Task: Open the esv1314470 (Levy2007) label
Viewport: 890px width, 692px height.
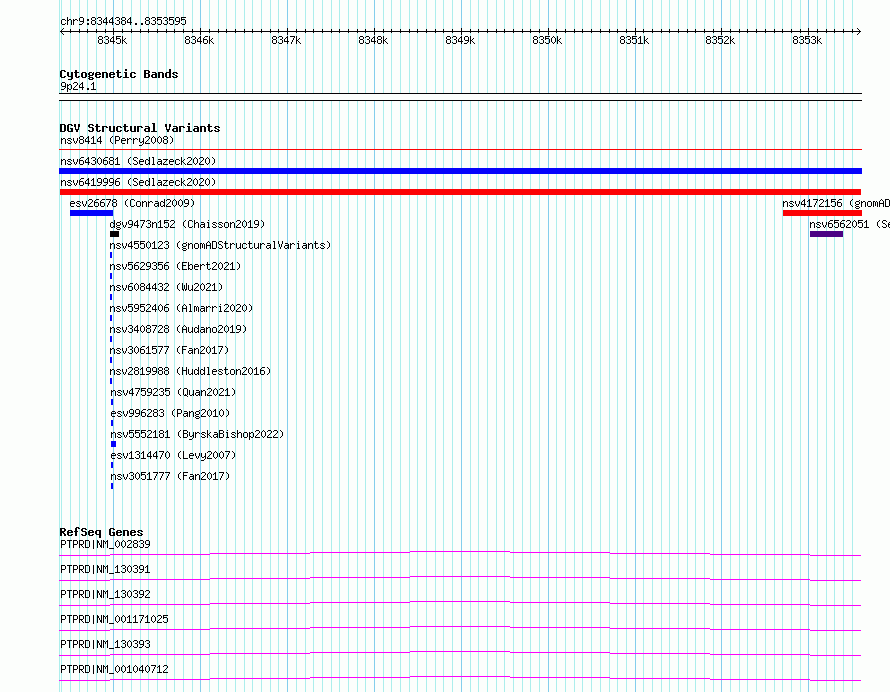Action: click(x=173, y=455)
